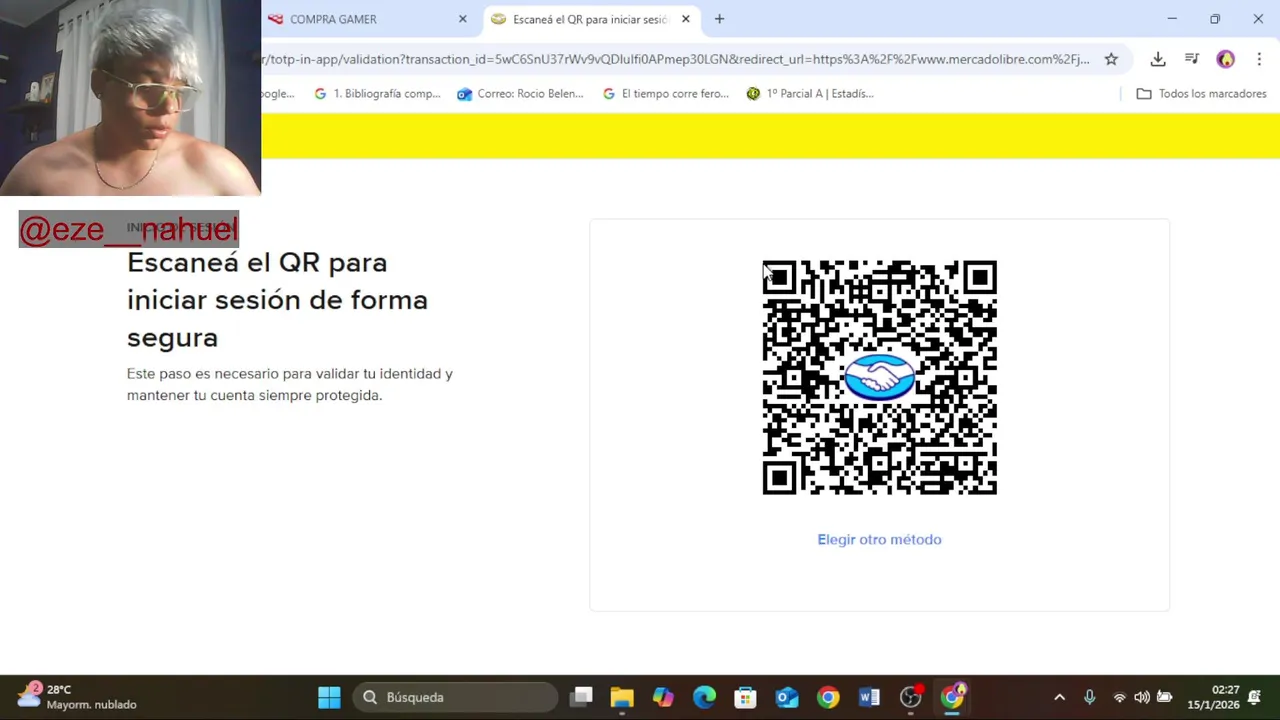Image resolution: width=1280 pixels, height=720 pixels.
Task: Open the volume tray icon
Action: tap(1142, 697)
